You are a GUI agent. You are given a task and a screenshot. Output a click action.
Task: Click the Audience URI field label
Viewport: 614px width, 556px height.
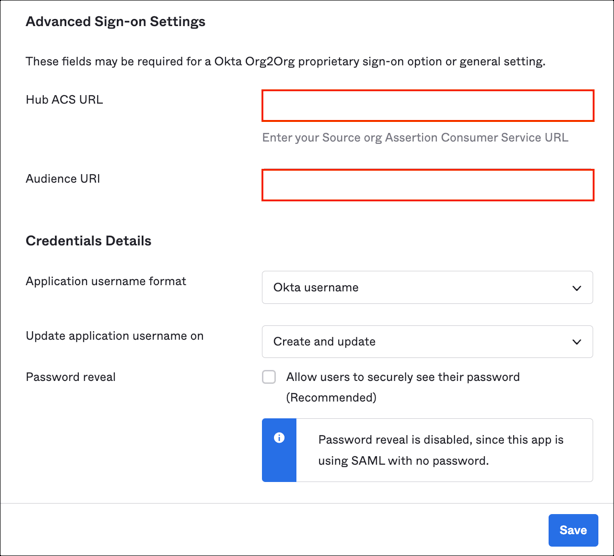63,179
